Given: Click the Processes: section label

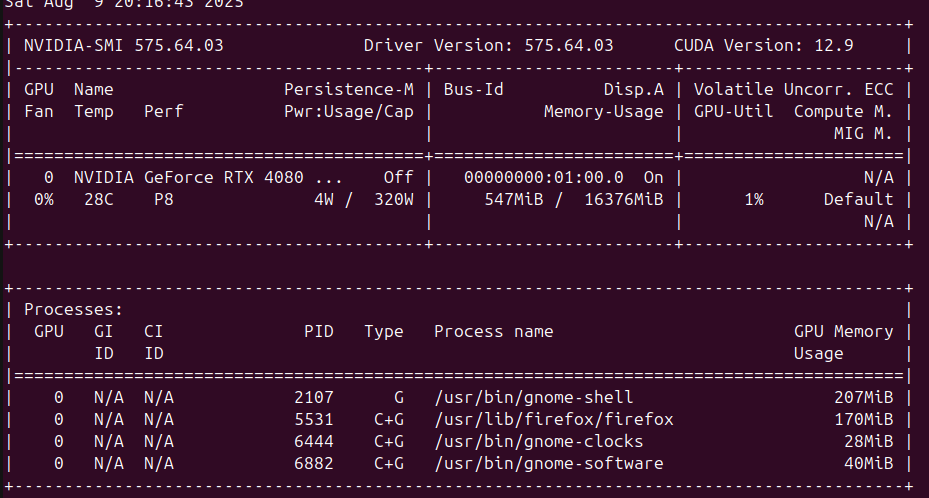Looking at the screenshot, I should [73, 310].
